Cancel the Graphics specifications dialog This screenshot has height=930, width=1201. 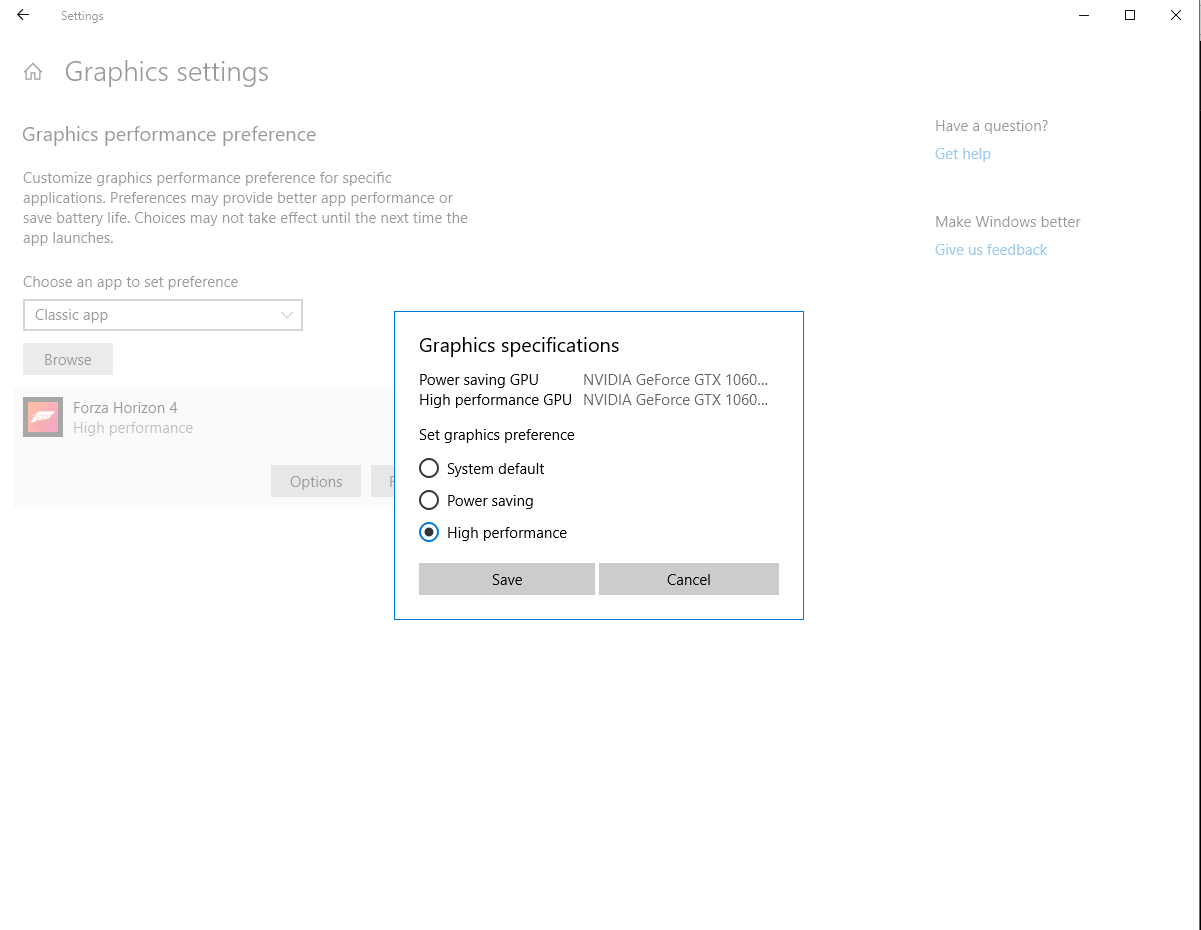pos(689,579)
